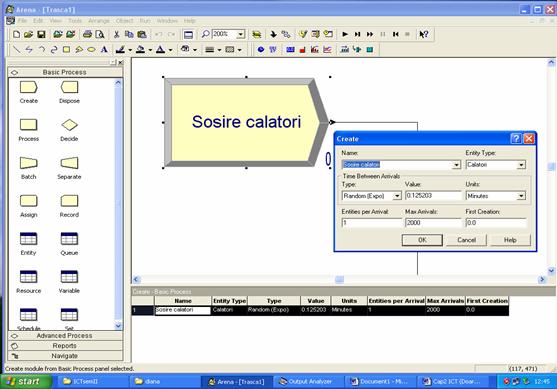This screenshot has width=557, height=389.
Task: Click the Max Arrivals field showing 2000
Action: tap(433, 223)
